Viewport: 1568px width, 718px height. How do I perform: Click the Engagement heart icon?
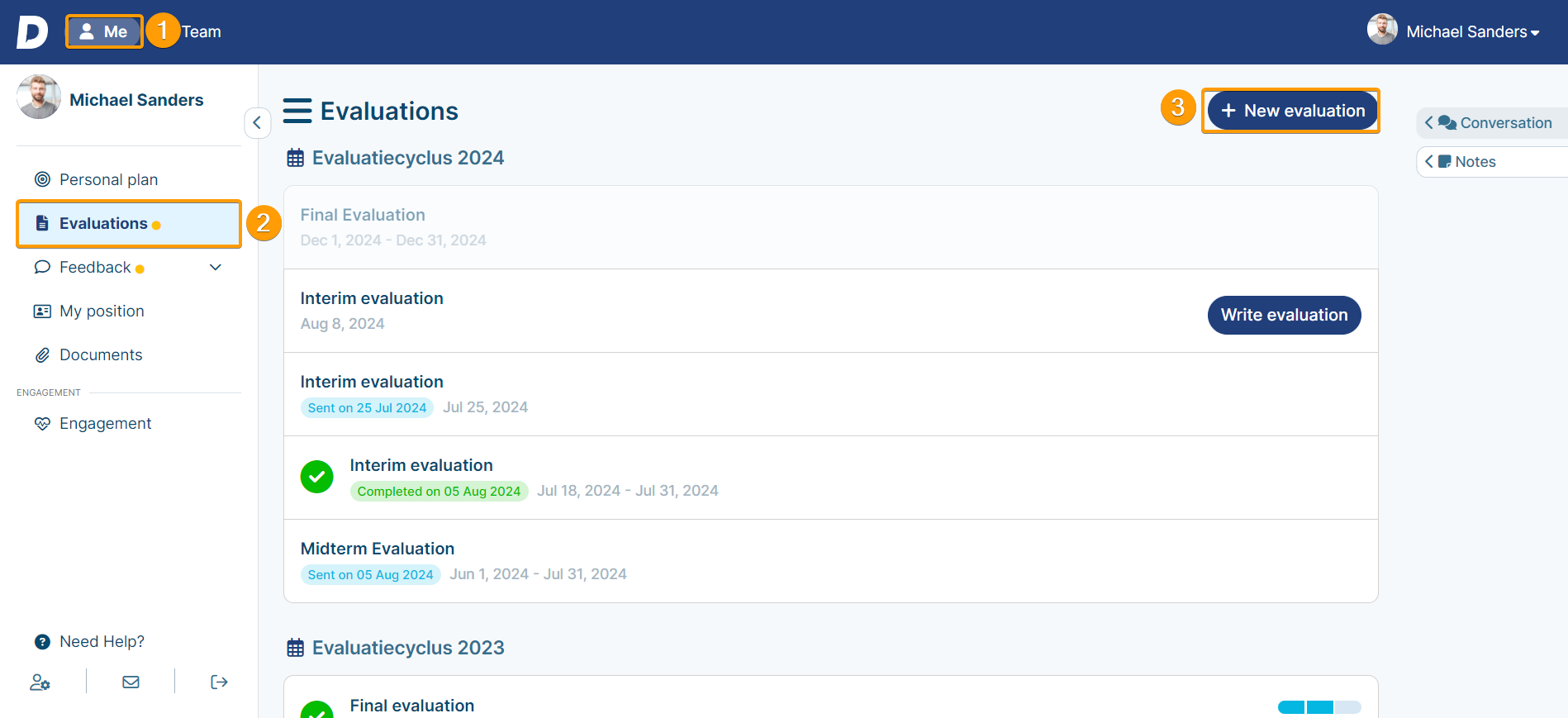tap(42, 423)
